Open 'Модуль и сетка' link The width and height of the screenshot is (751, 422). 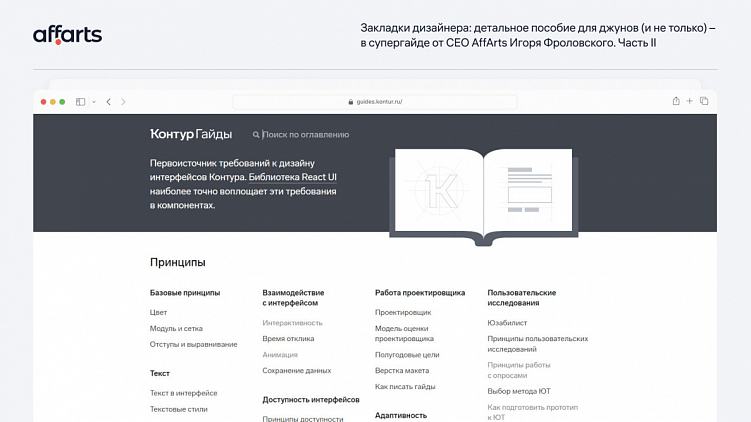tap(176, 329)
